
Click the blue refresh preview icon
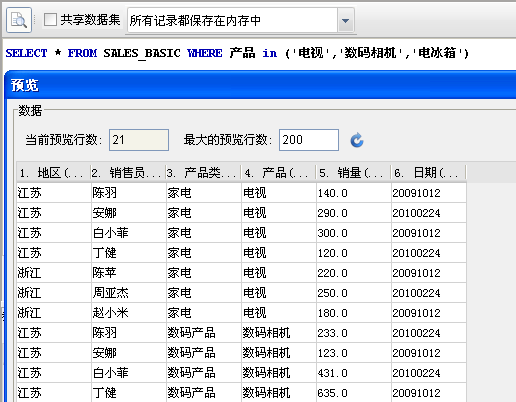[357, 140]
